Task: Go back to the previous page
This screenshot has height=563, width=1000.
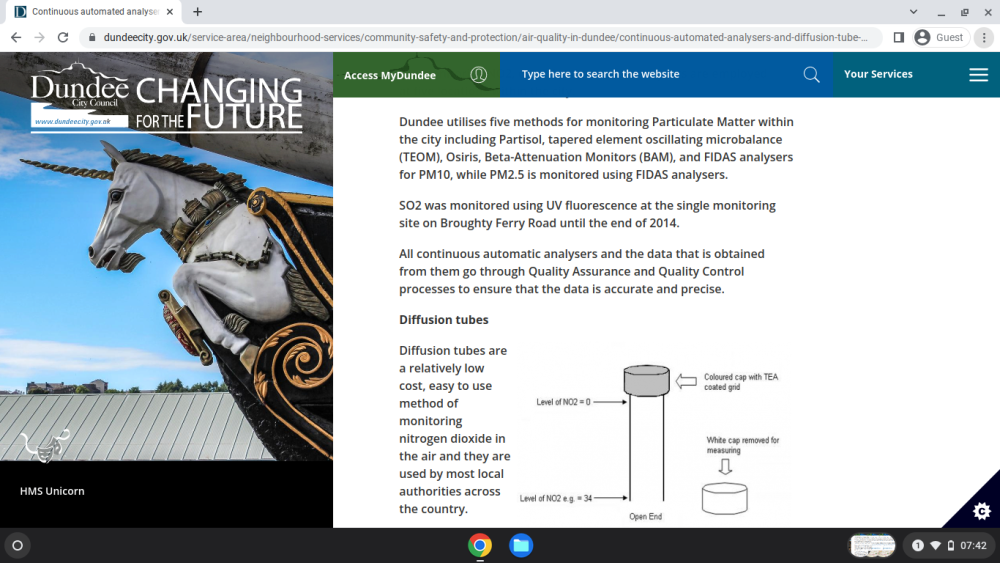Action: click(x=16, y=38)
